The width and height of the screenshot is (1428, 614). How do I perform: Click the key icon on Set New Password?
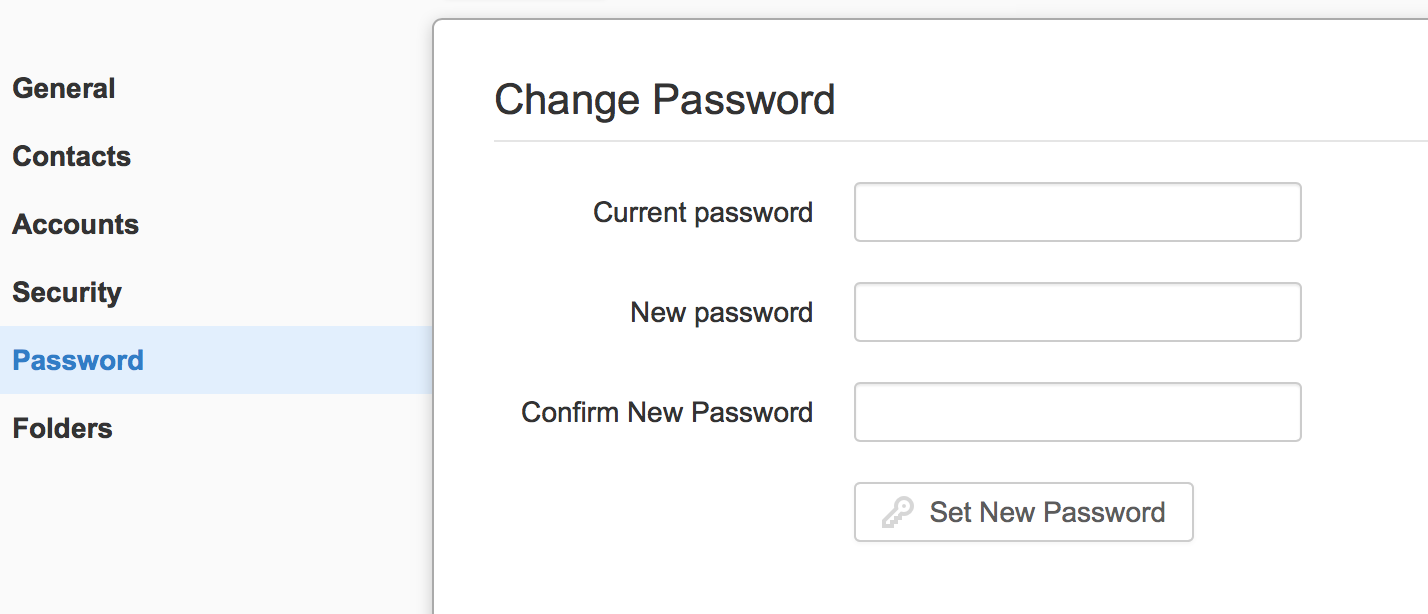coord(897,513)
